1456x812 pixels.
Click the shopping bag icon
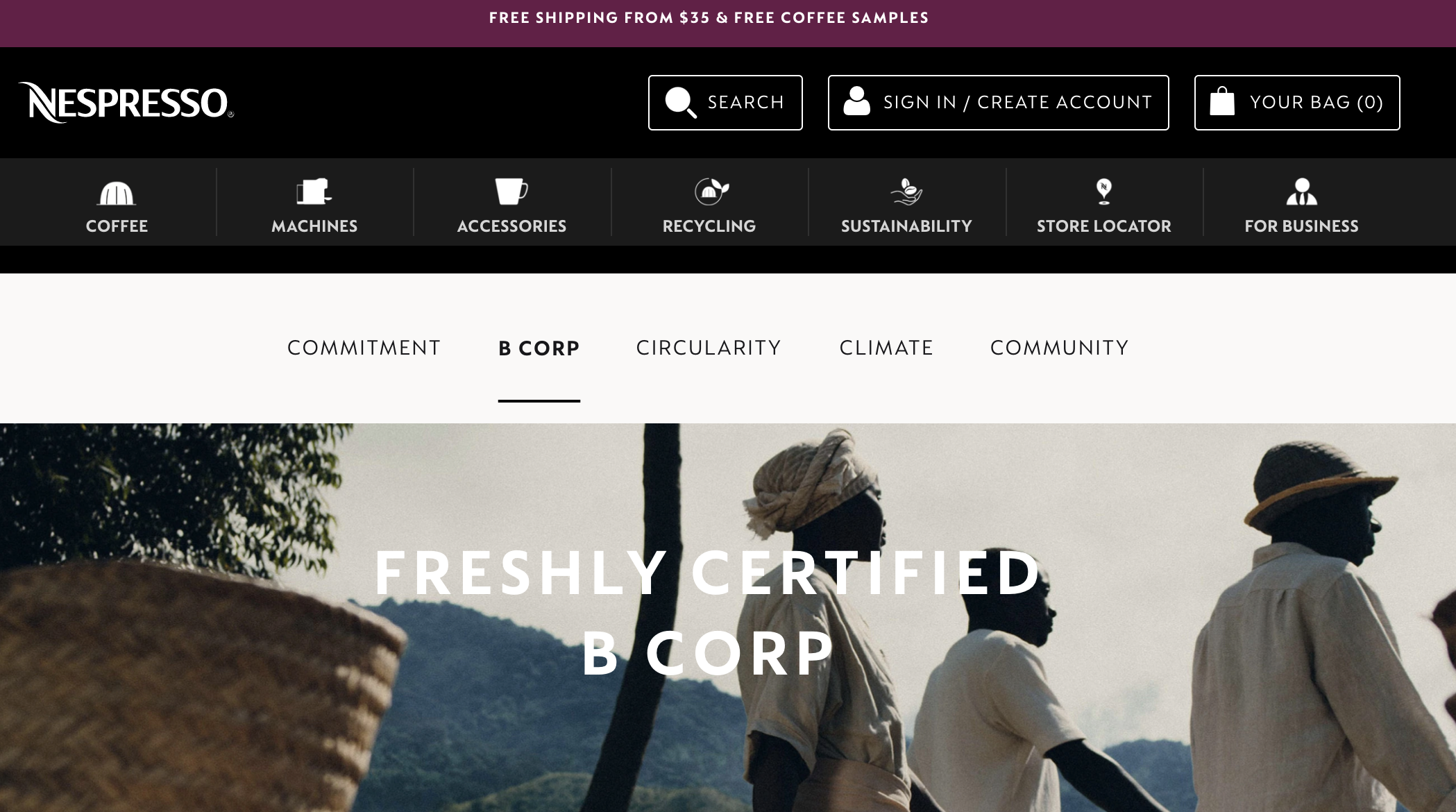coord(1222,101)
